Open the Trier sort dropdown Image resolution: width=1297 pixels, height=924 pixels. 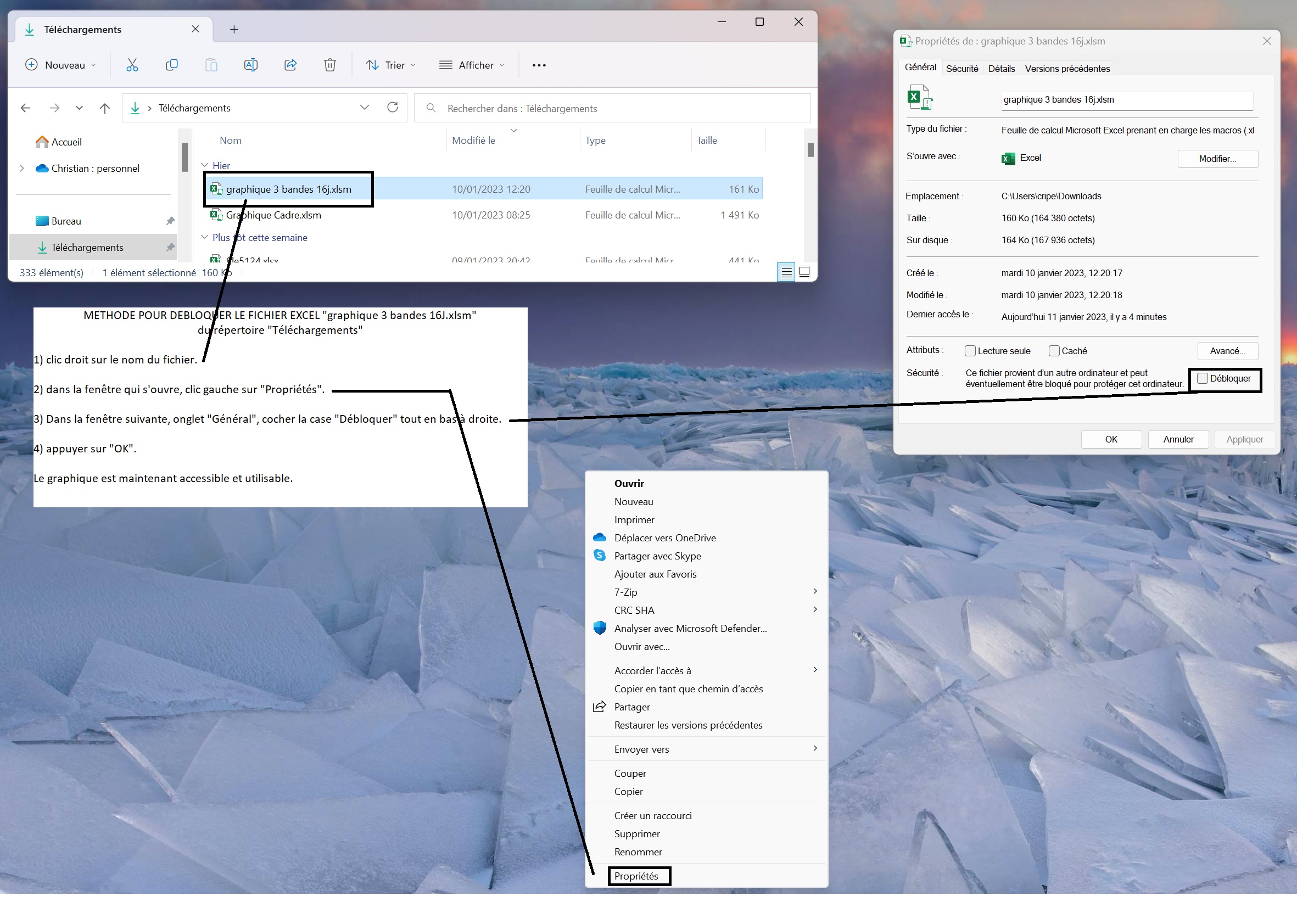390,65
